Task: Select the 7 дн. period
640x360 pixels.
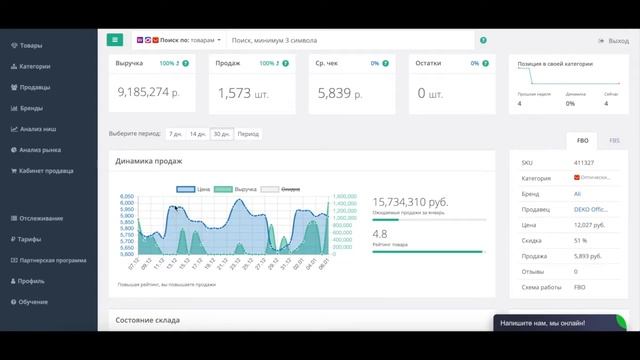Action: 176,134
